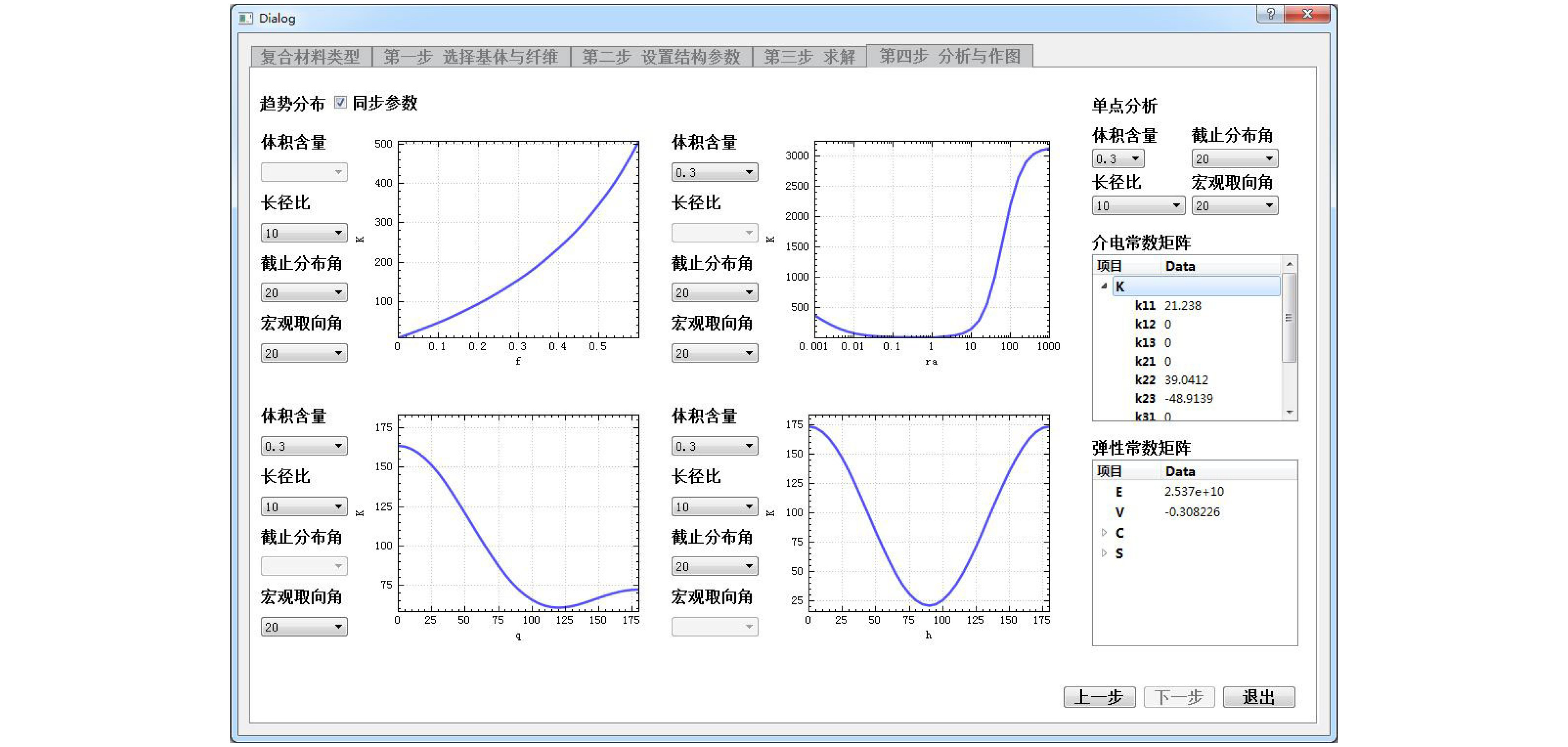Screen dimensions: 1568x747
Task: Select 第二步 设置结构参数 tab
Action: click(x=661, y=57)
